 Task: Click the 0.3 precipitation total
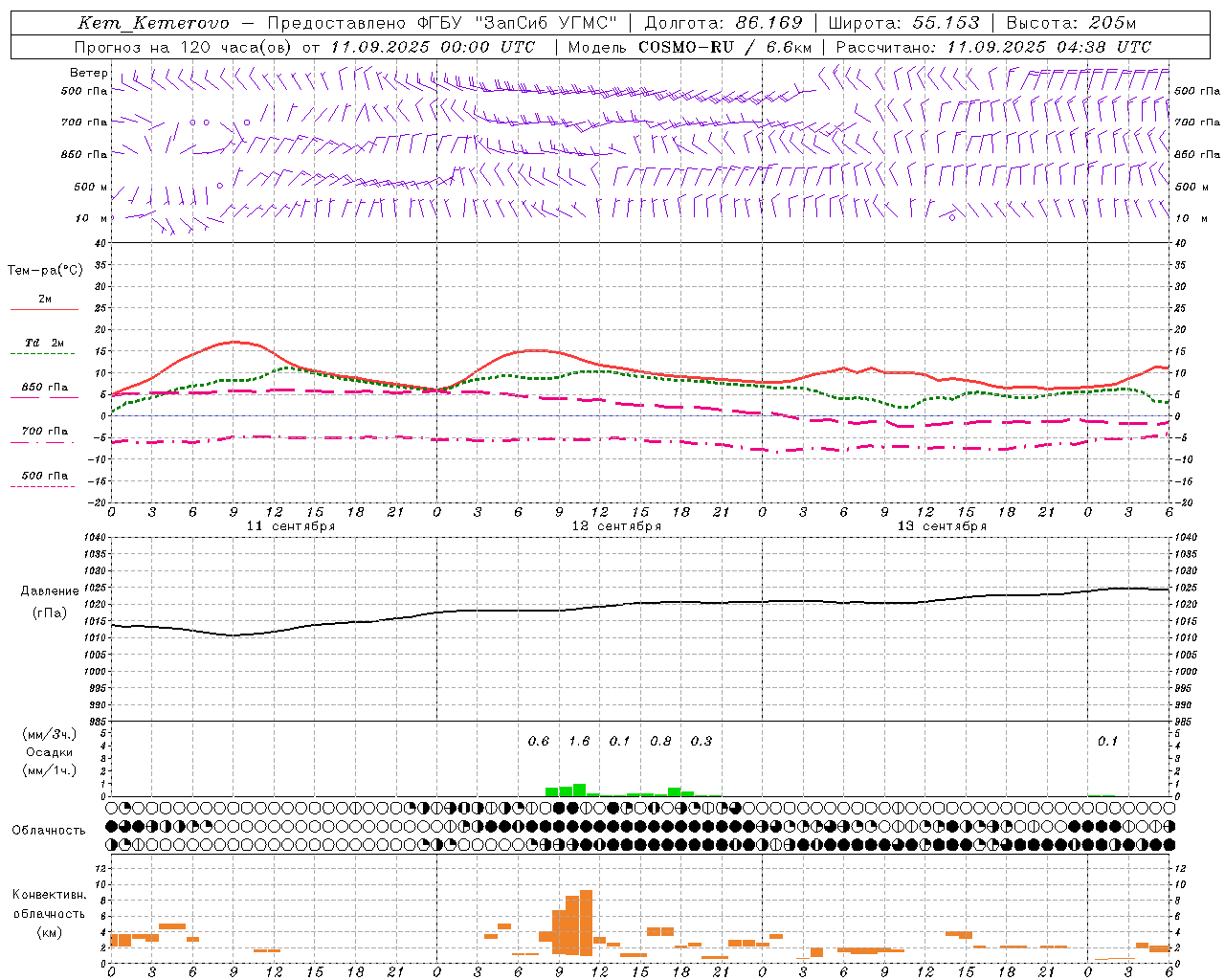[702, 741]
